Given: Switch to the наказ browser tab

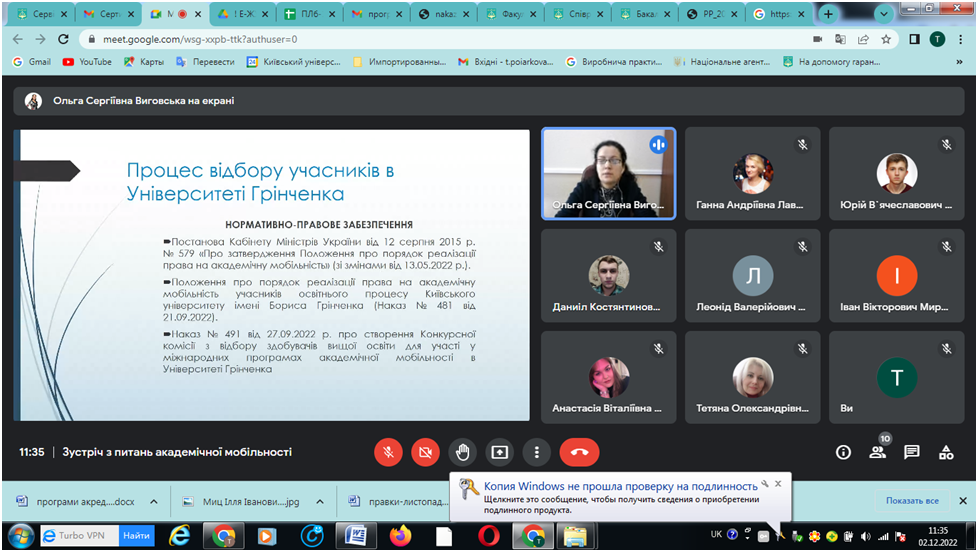Looking at the screenshot, I should click(439, 14).
